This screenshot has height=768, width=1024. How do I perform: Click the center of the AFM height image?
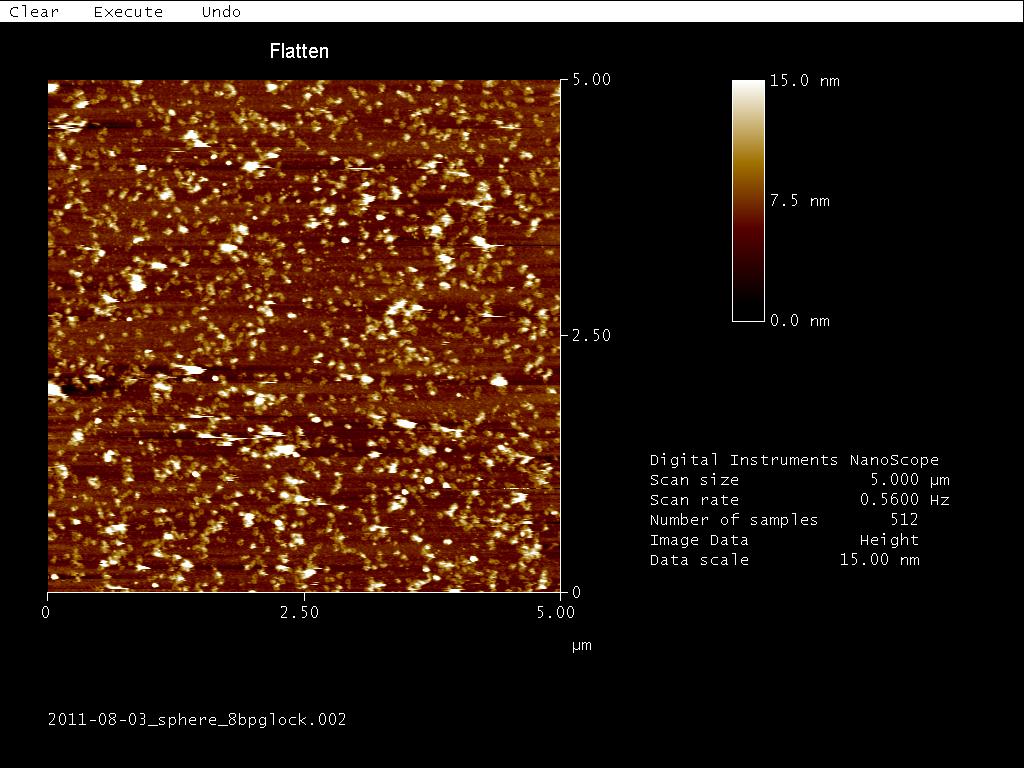[x=304, y=336]
